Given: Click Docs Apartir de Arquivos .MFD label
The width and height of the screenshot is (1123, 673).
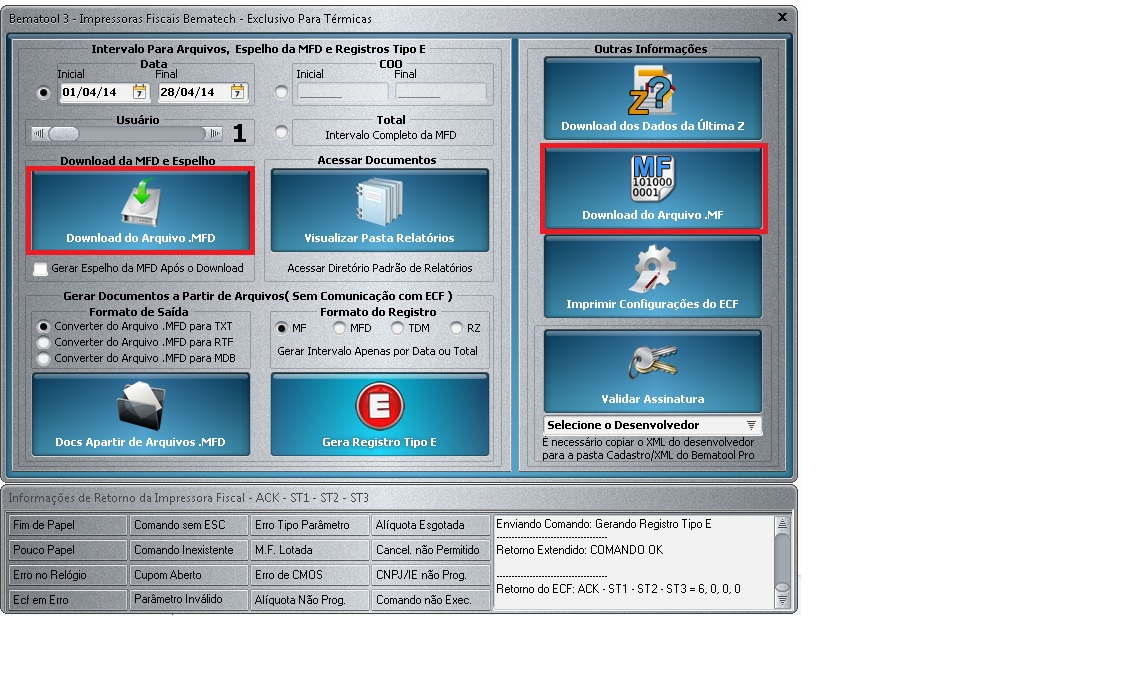Looking at the screenshot, I should (140, 442).
